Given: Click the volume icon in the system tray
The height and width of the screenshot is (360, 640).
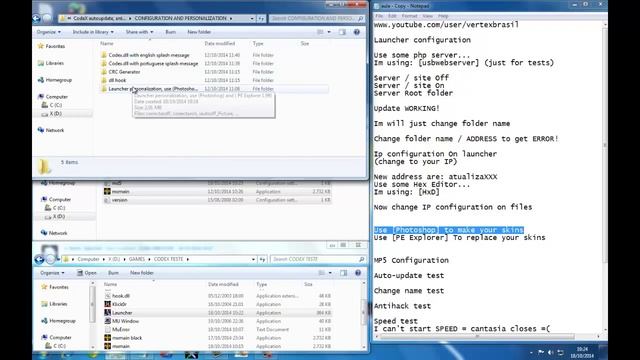Looking at the screenshot, I should pos(550,353).
